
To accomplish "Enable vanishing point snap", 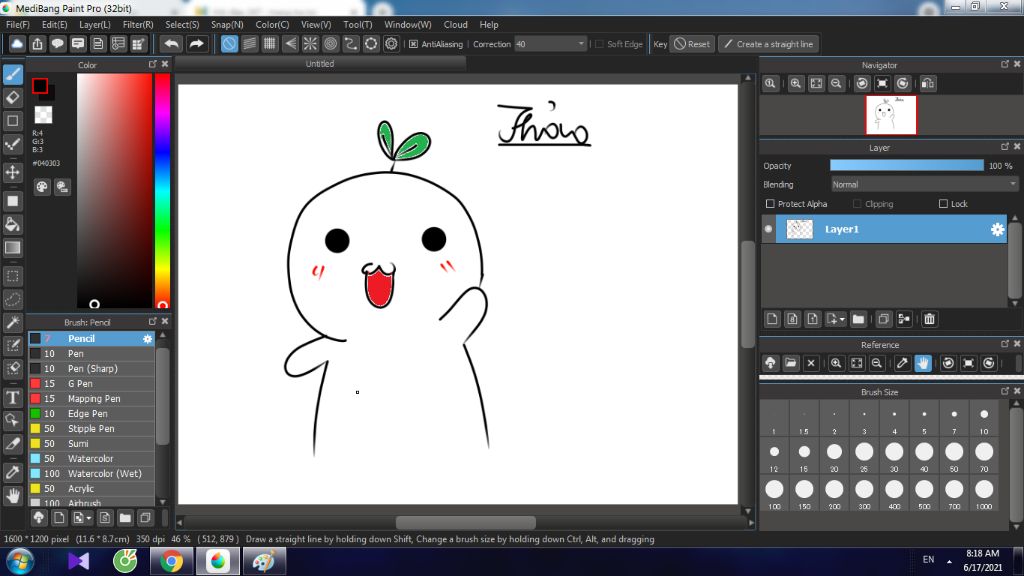I will click(x=290, y=44).
